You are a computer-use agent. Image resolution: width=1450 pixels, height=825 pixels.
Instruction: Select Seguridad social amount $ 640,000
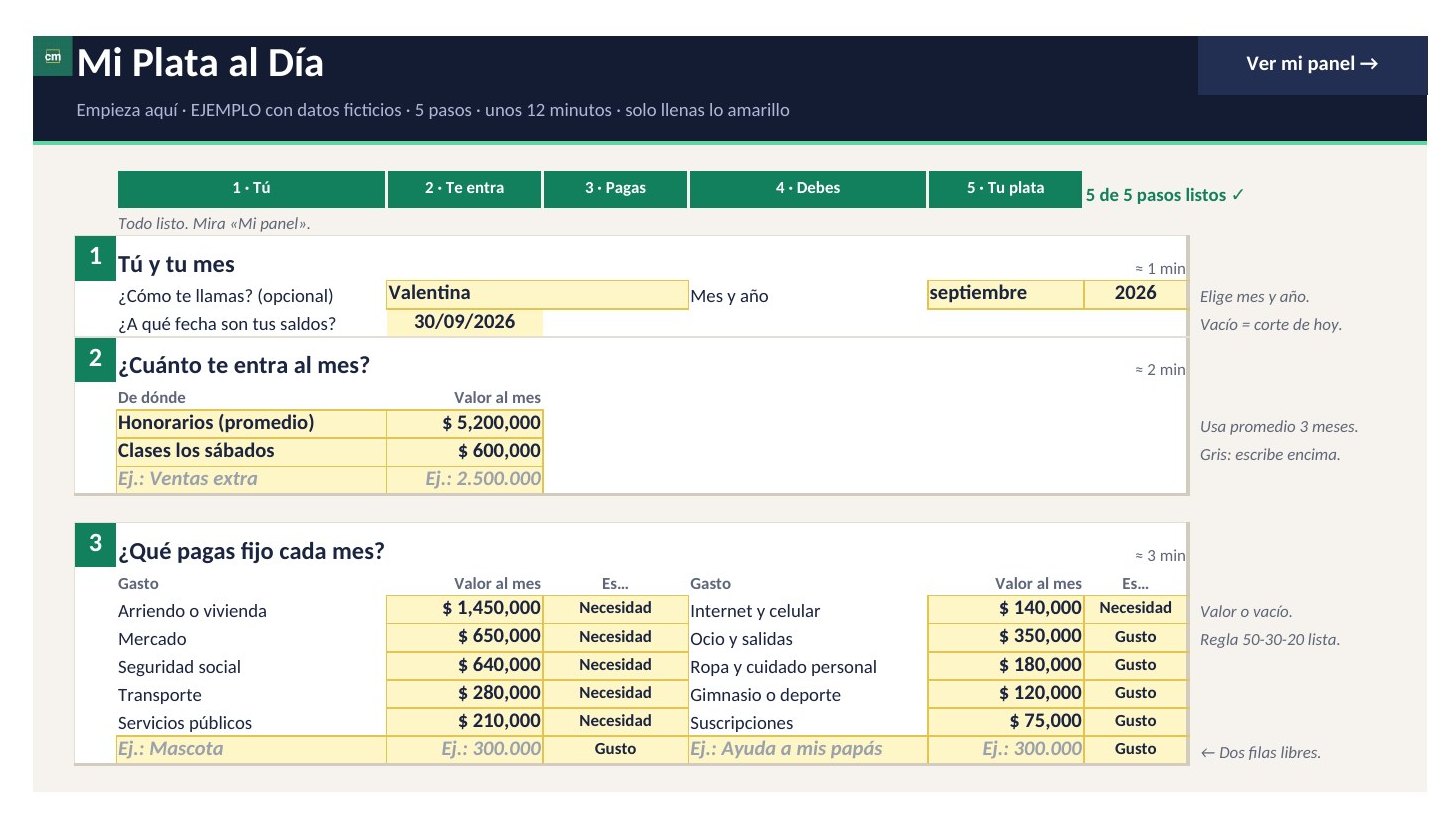464,665
